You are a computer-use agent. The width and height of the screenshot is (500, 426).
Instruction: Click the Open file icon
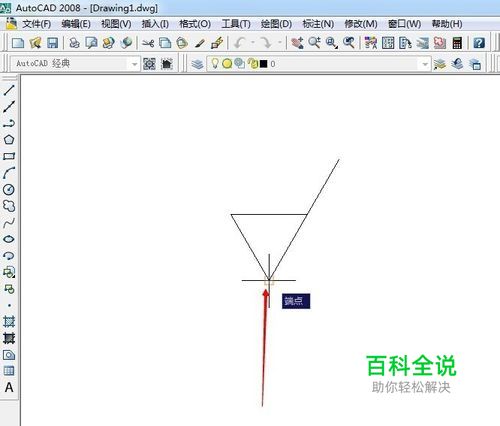pyautogui.click(x=35, y=43)
